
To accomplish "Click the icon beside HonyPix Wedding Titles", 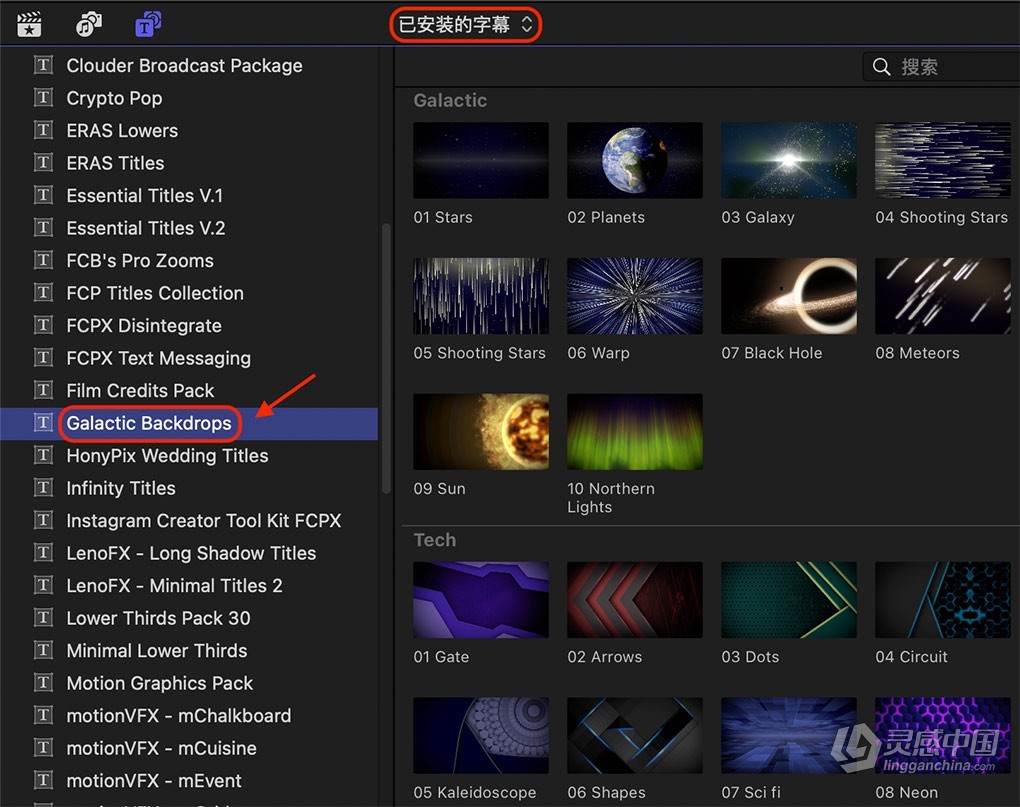I will (43, 455).
